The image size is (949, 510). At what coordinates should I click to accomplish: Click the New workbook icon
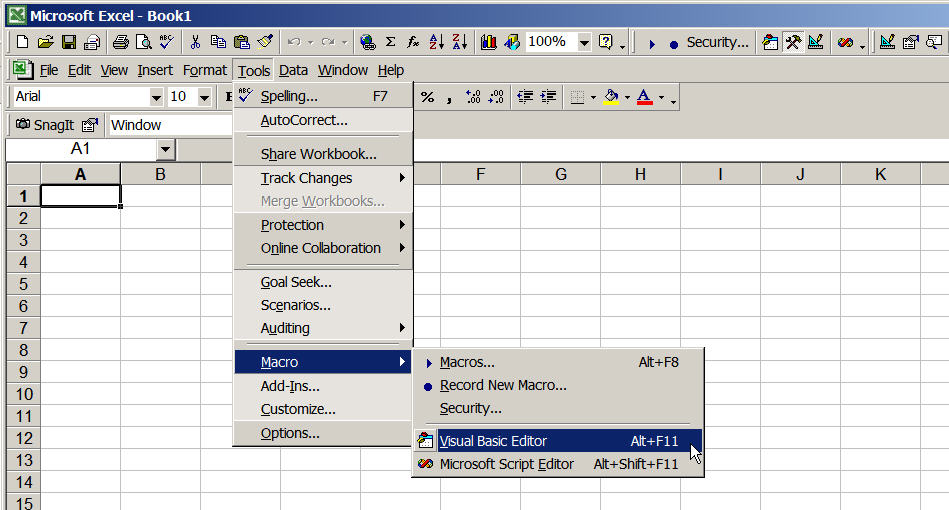coord(22,42)
